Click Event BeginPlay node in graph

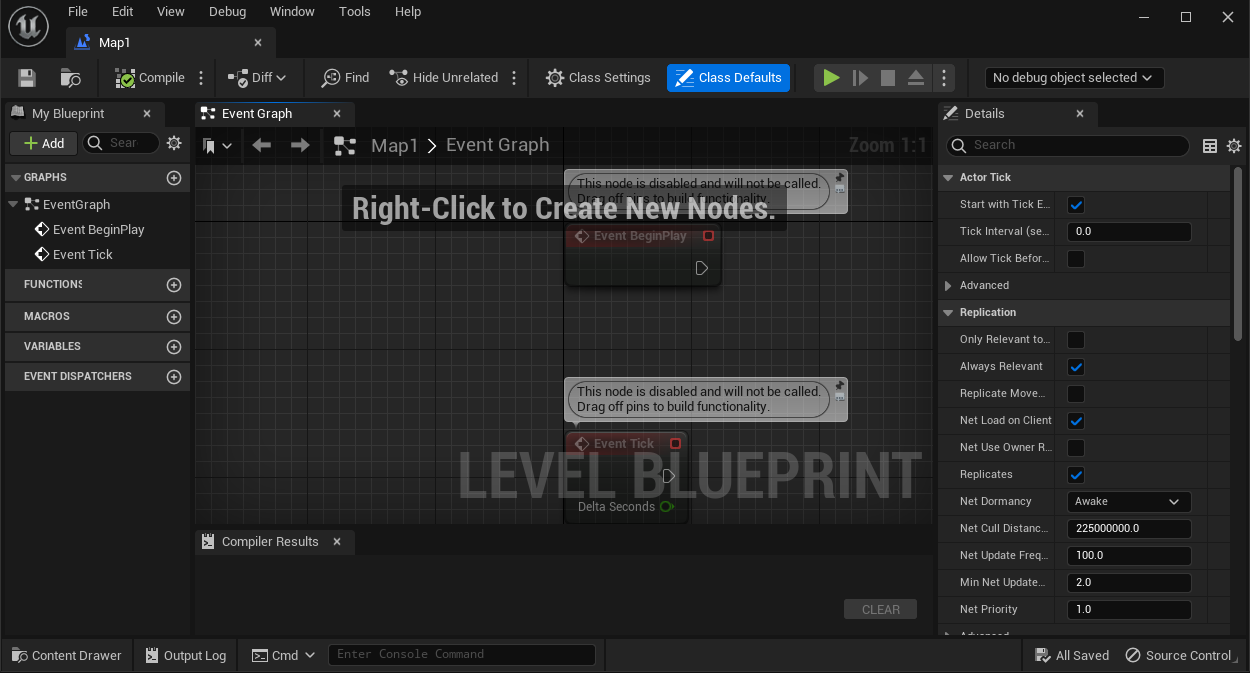coord(642,255)
